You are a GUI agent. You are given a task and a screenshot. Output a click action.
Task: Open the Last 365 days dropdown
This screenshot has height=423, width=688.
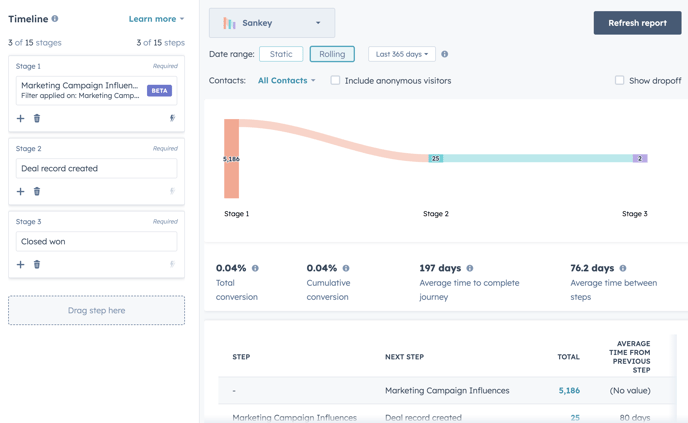tap(402, 54)
